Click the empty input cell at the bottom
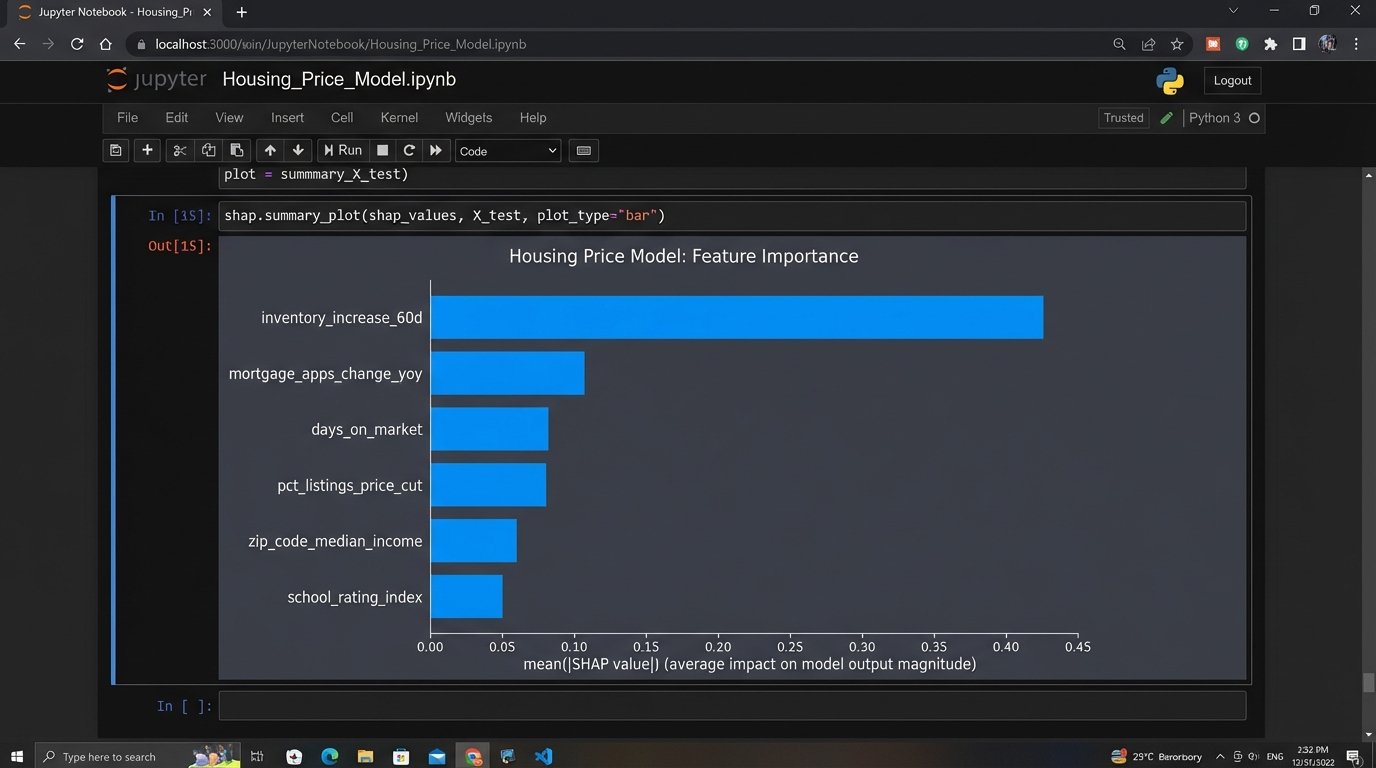 732,706
